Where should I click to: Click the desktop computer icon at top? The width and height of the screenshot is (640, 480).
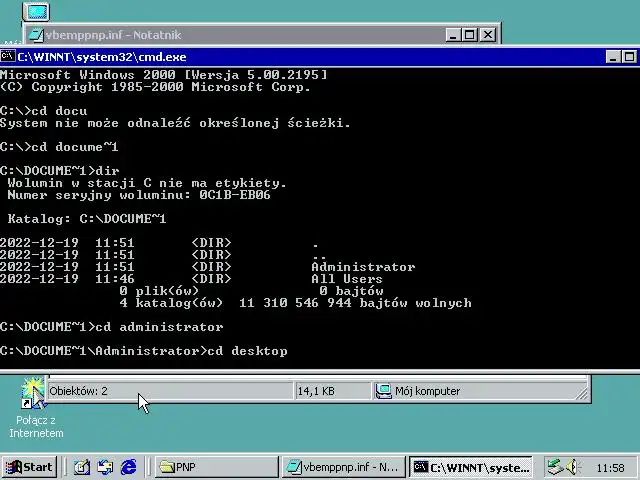[x=36, y=11]
